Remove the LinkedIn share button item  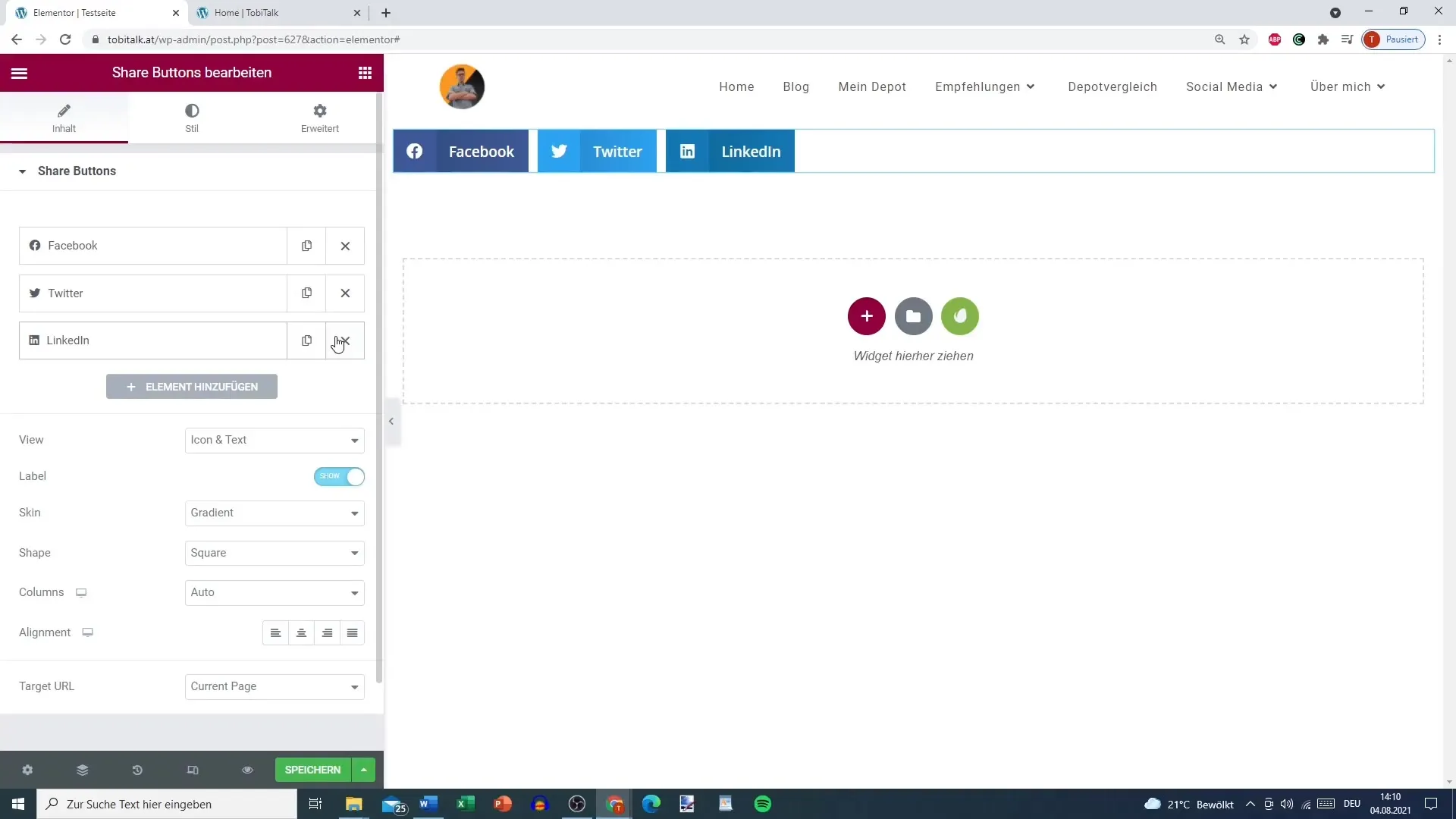[x=345, y=340]
